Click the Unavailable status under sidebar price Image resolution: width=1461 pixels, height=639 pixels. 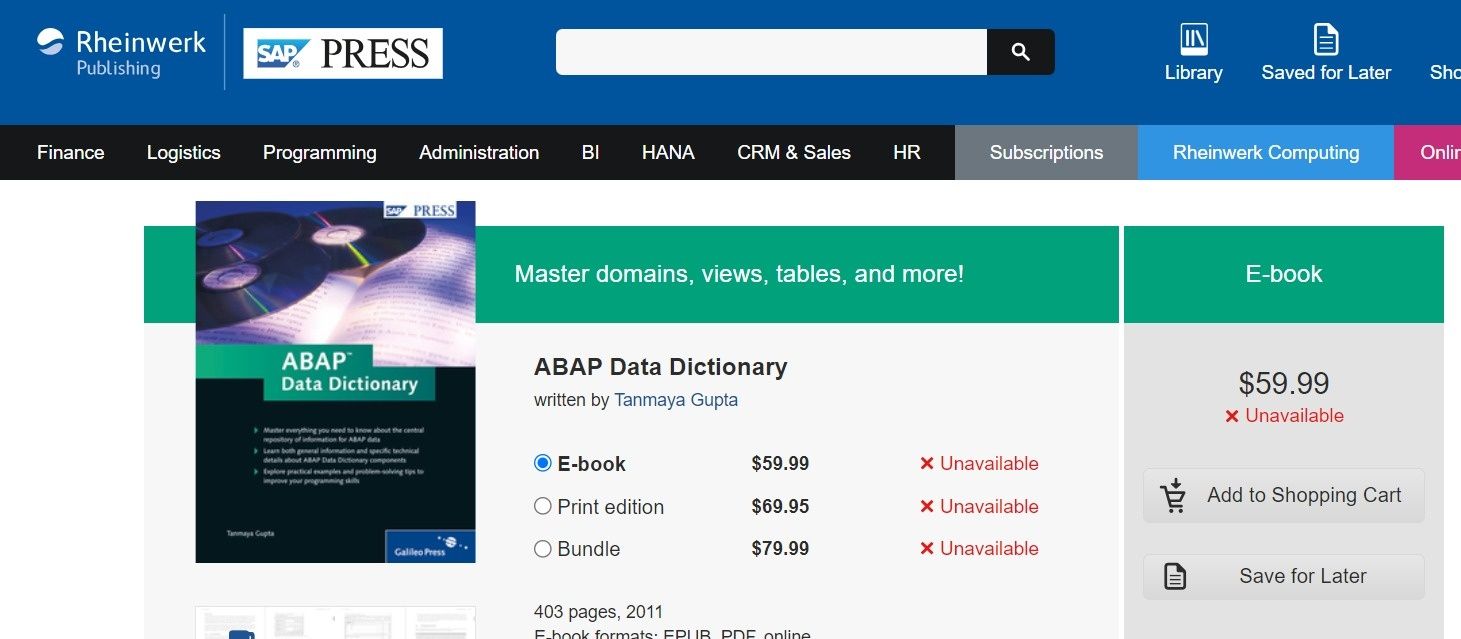(x=1284, y=416)
